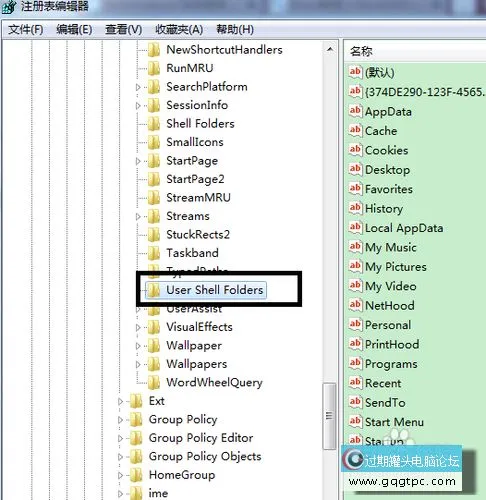Select the SearchPlatform tree key

pos(207,87)
